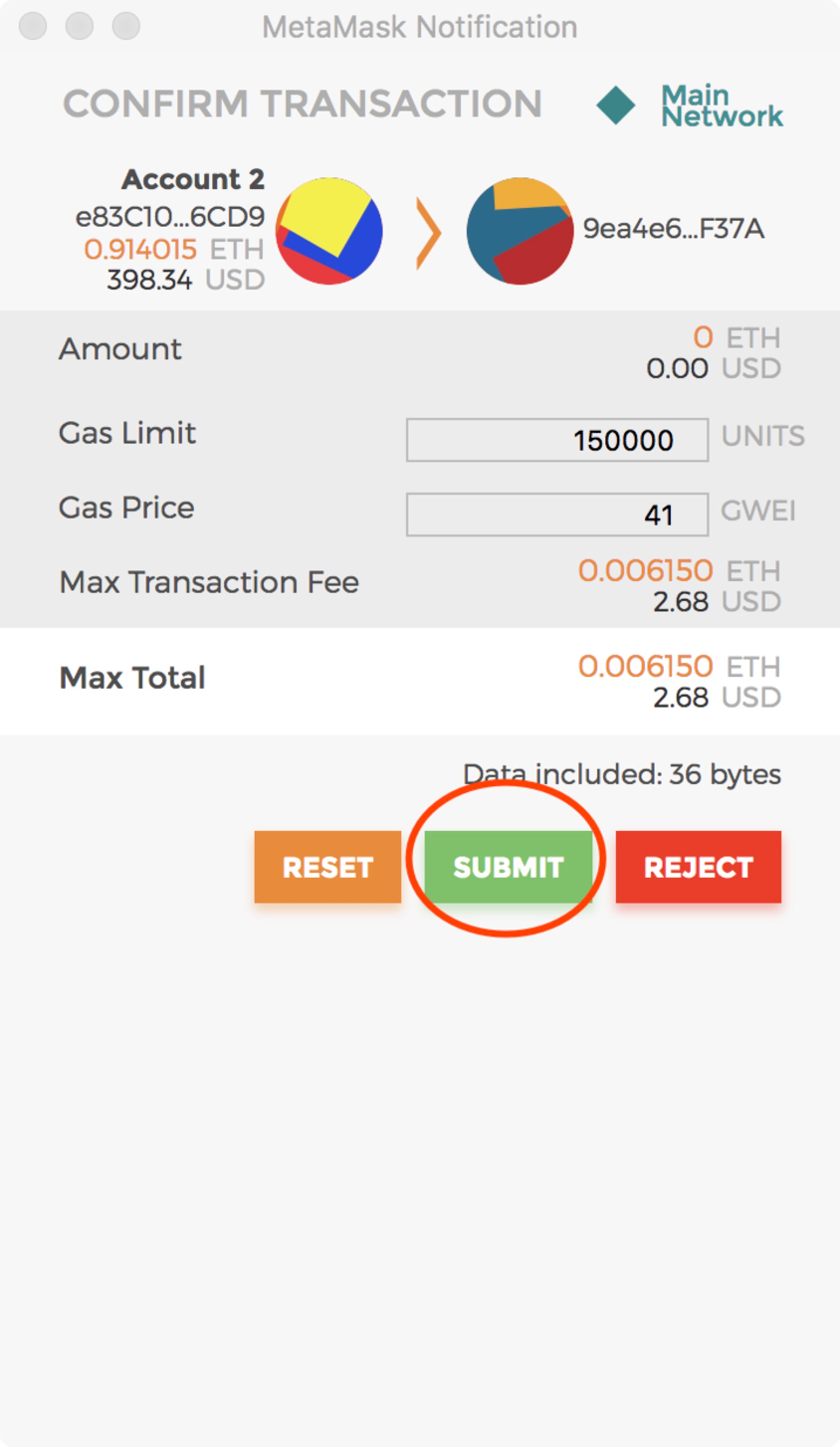
Task: Click the Main Network diamond icon
Action: 616,105
